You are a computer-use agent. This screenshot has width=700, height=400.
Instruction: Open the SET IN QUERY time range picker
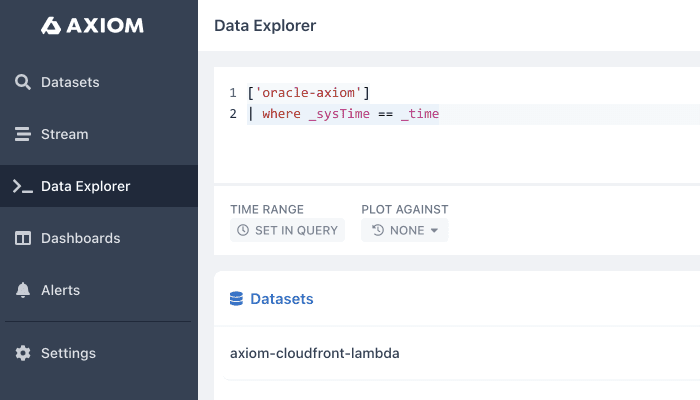pos(288,231)
